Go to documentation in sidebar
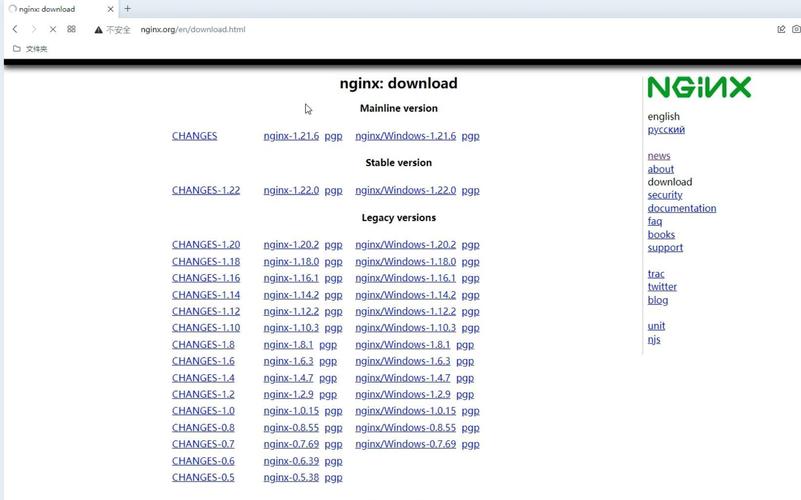The width and height of the screenshot is (801, 500). tap(681, 208)
